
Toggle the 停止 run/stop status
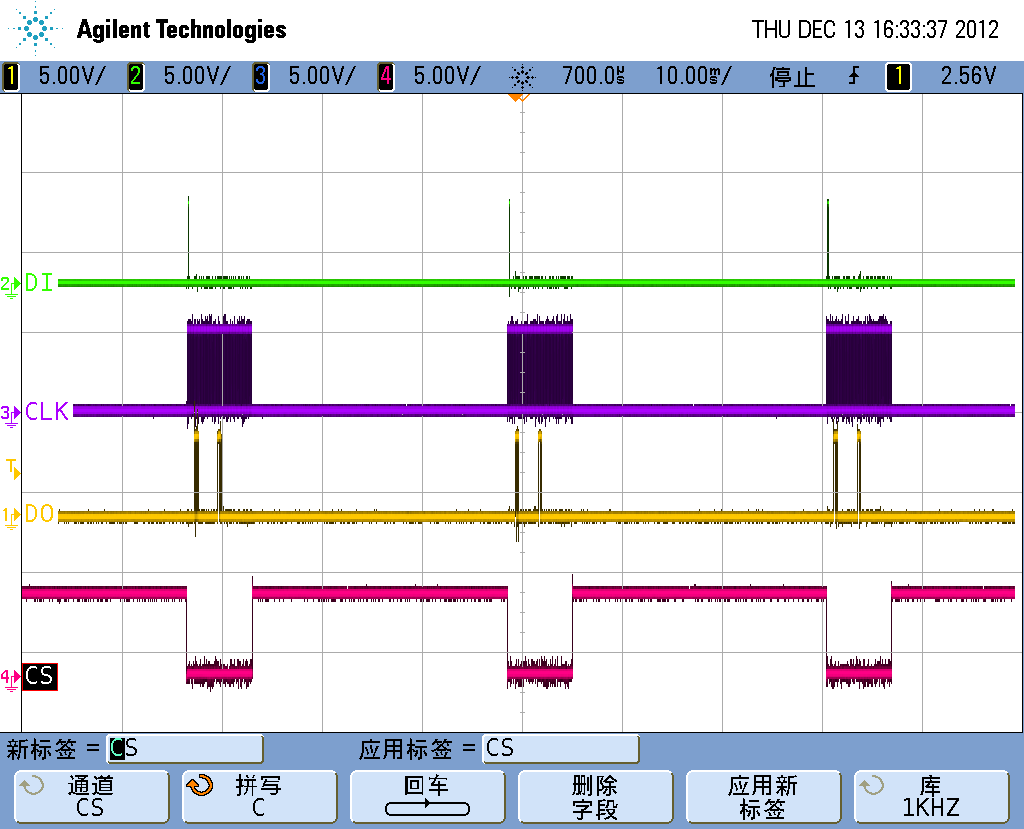click(x=792, y=76)
